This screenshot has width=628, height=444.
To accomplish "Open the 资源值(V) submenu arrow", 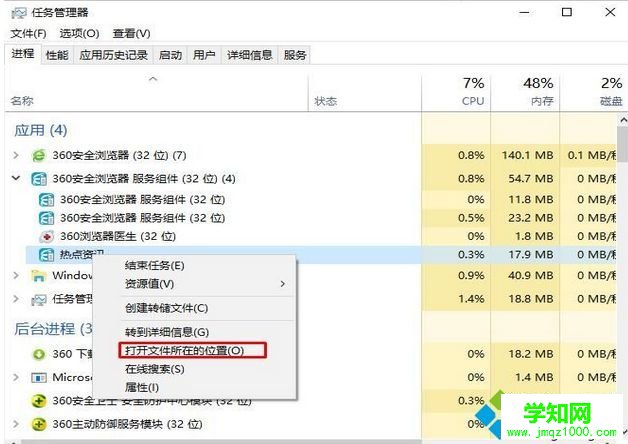I will [283, 284].
